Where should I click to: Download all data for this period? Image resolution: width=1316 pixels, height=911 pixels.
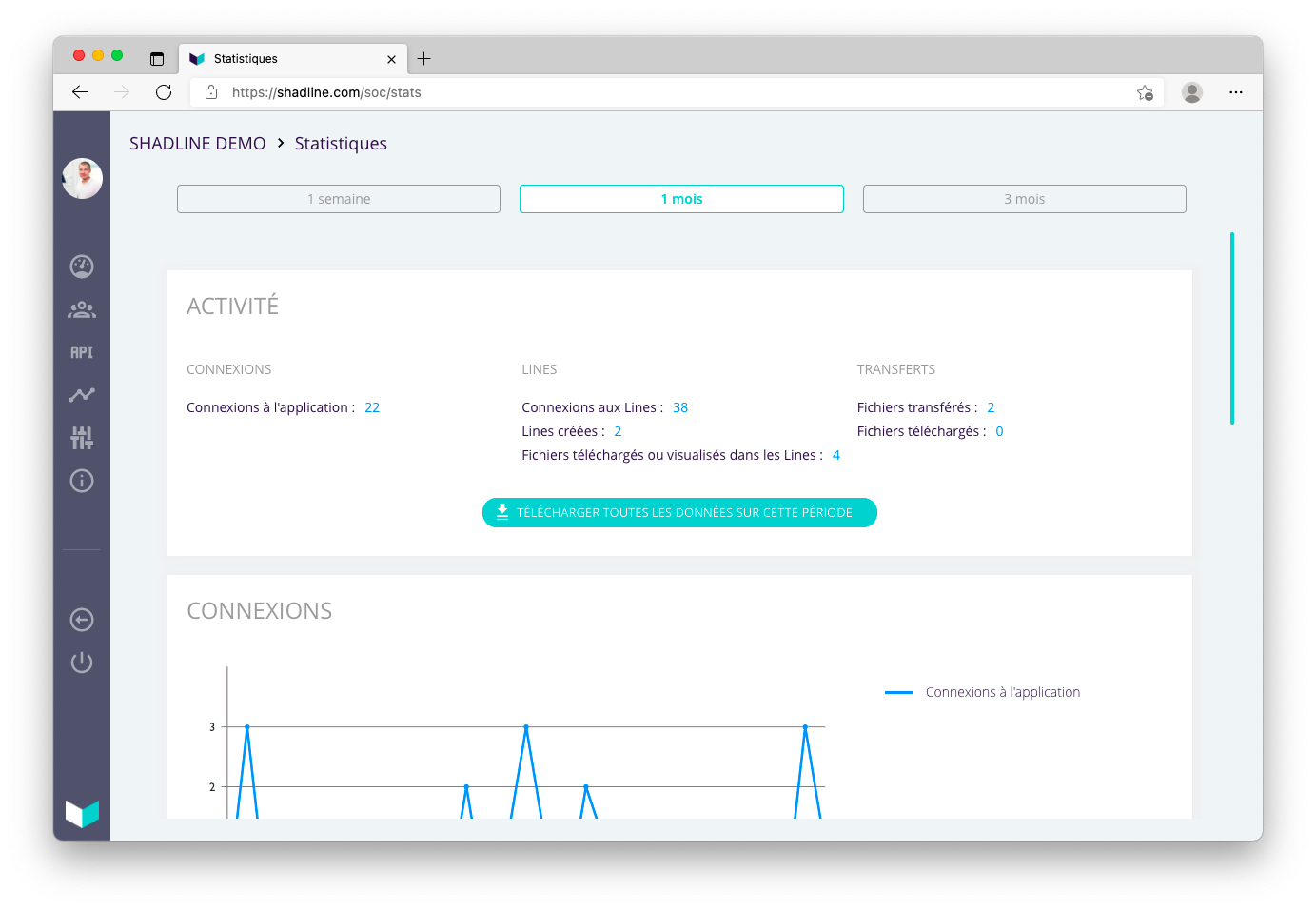[679, 512]
